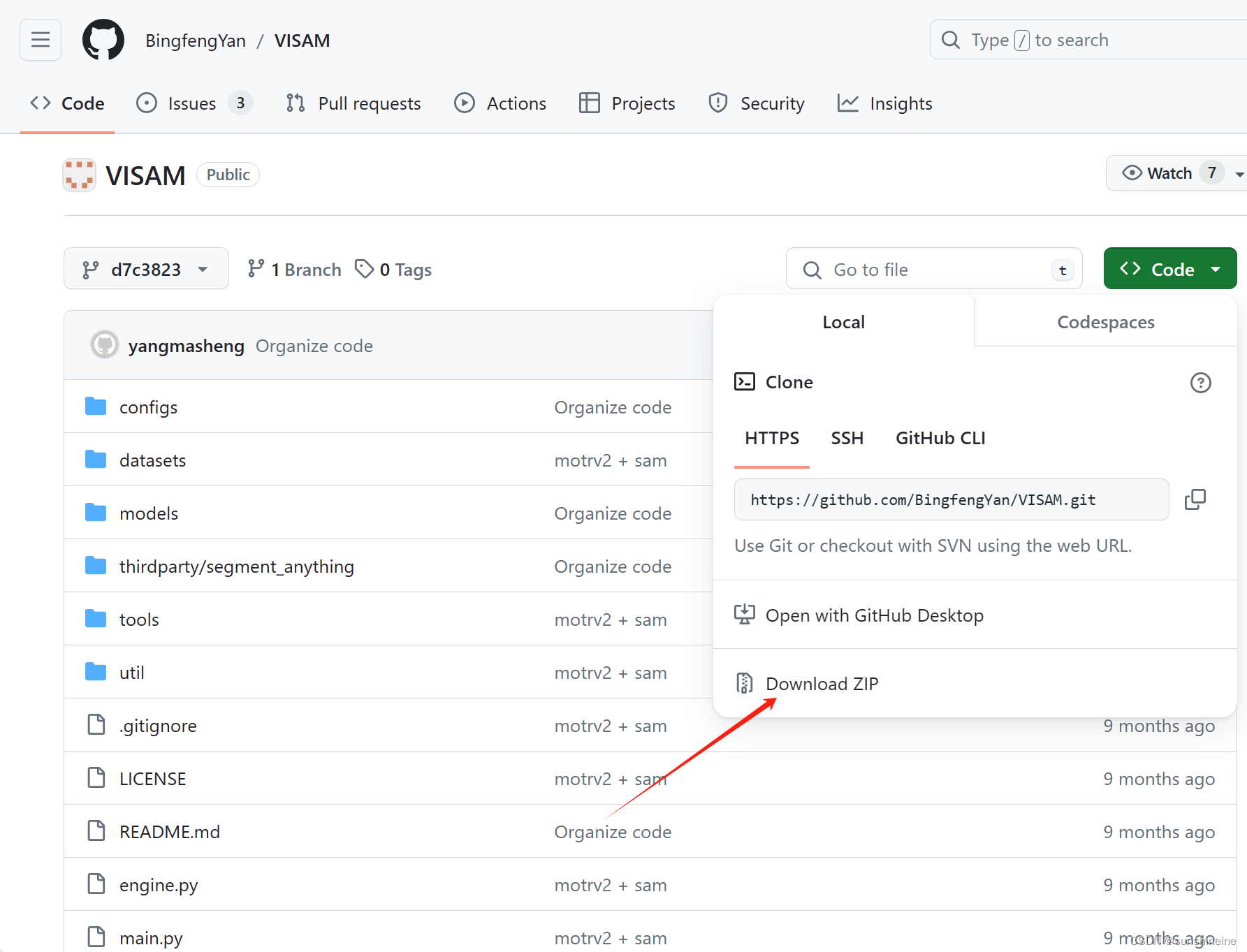Open the Projects tab

click(x=627, y=103)
